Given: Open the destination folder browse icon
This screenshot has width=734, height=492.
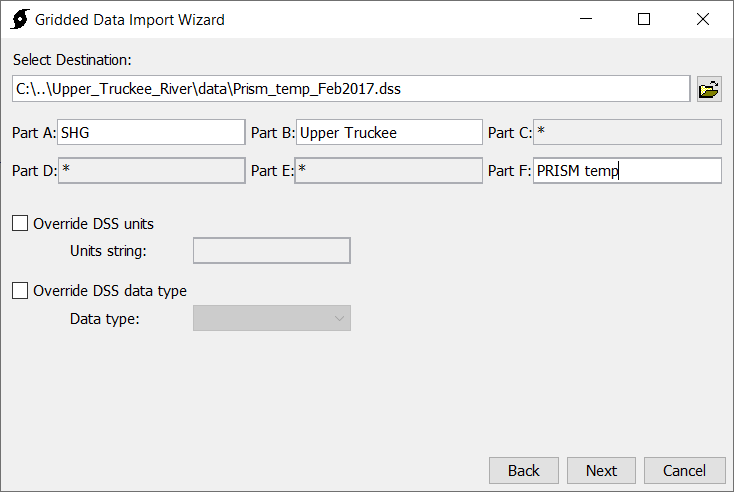Looking at the screenshot, I should point(709,89).
